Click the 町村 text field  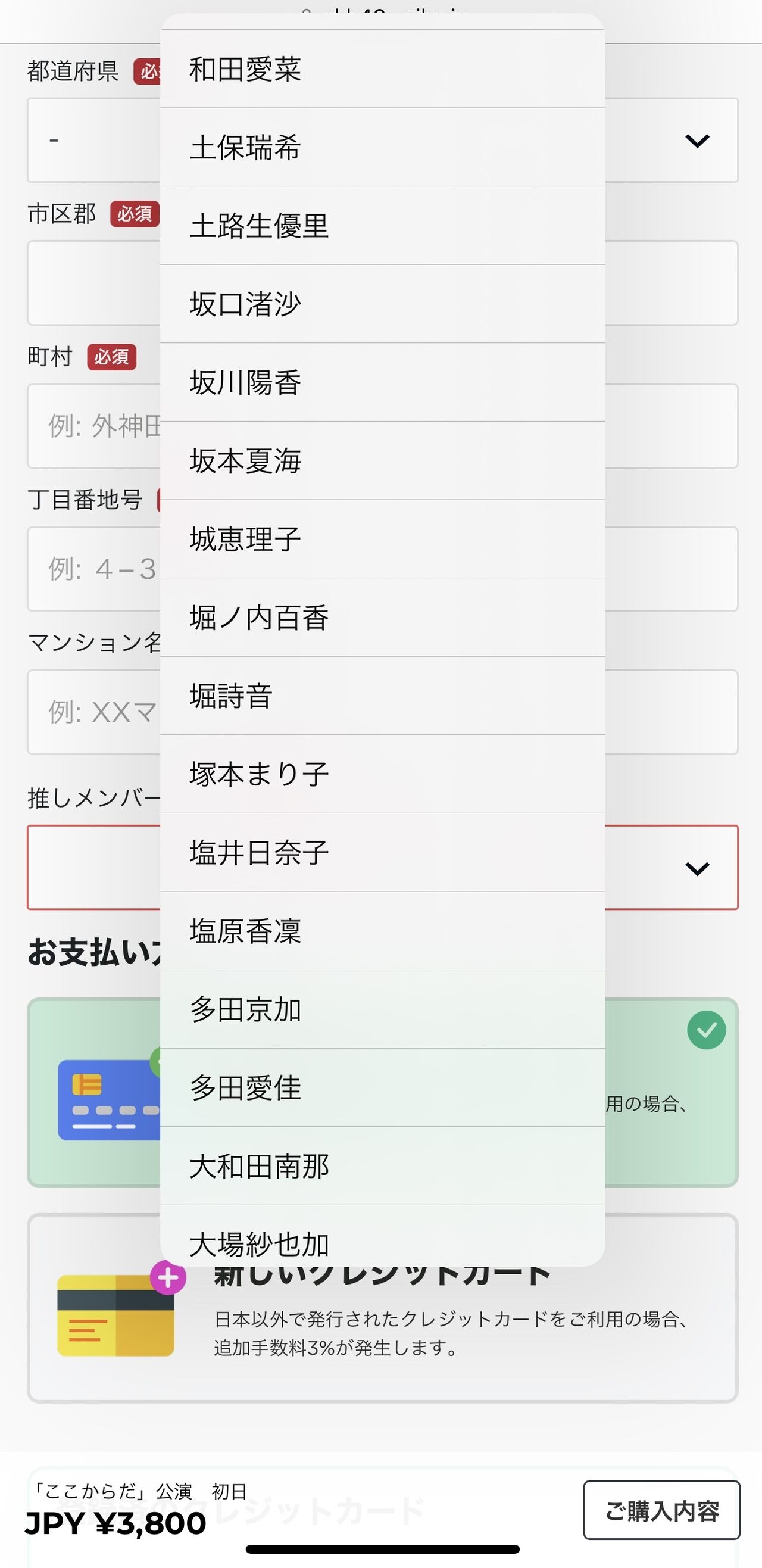(670, 426)
